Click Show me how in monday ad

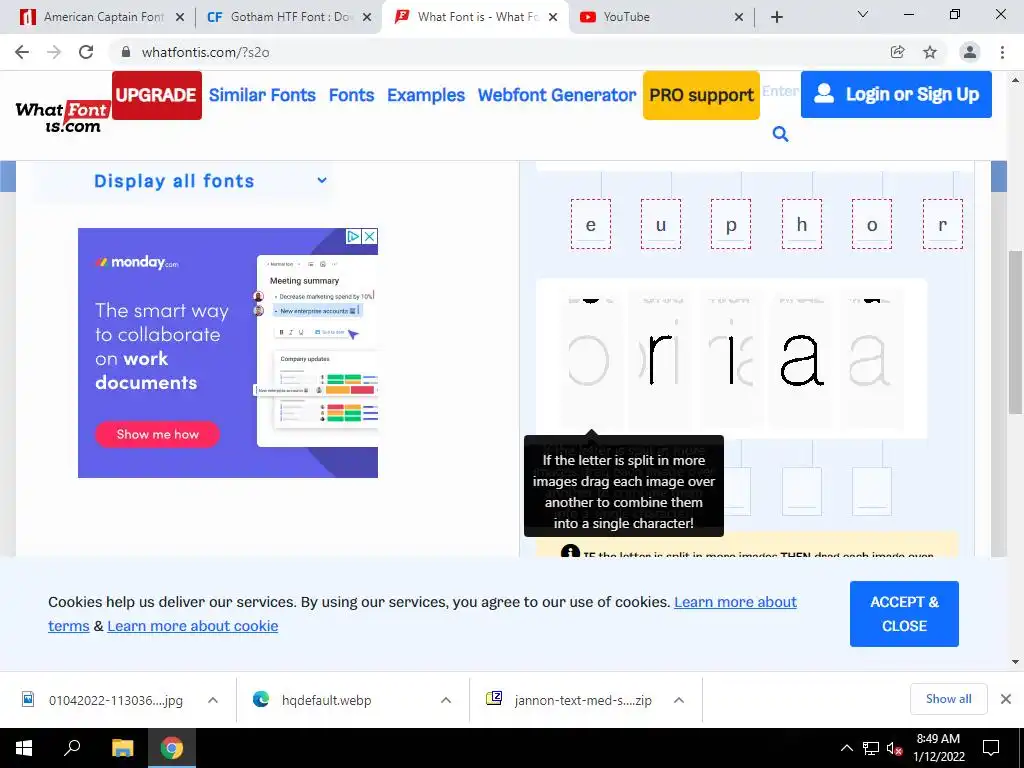(157, 434)
